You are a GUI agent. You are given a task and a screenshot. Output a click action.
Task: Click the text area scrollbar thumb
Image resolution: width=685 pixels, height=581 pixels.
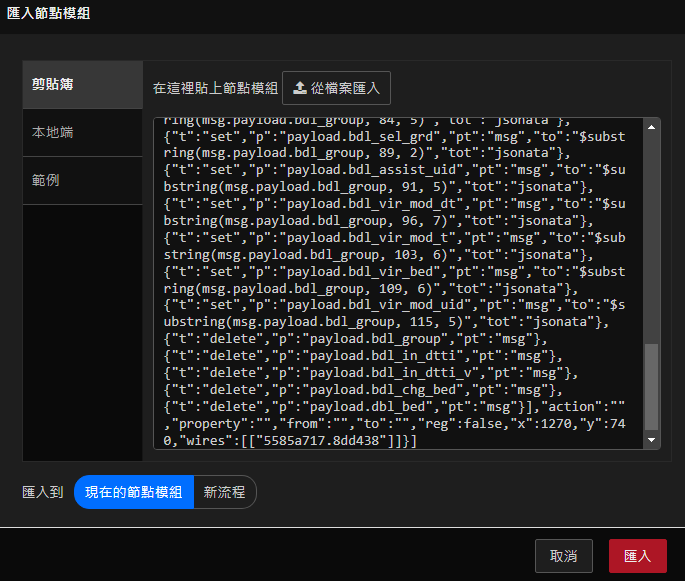coord(652,386)
